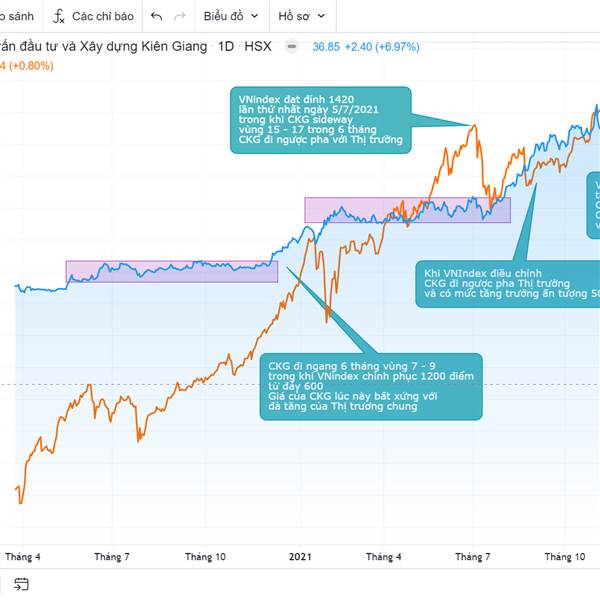Select the 'VNIndex đạt đỉnh 1420' callout note
This screenshot has height=600, width=600.
coord(320,118)
